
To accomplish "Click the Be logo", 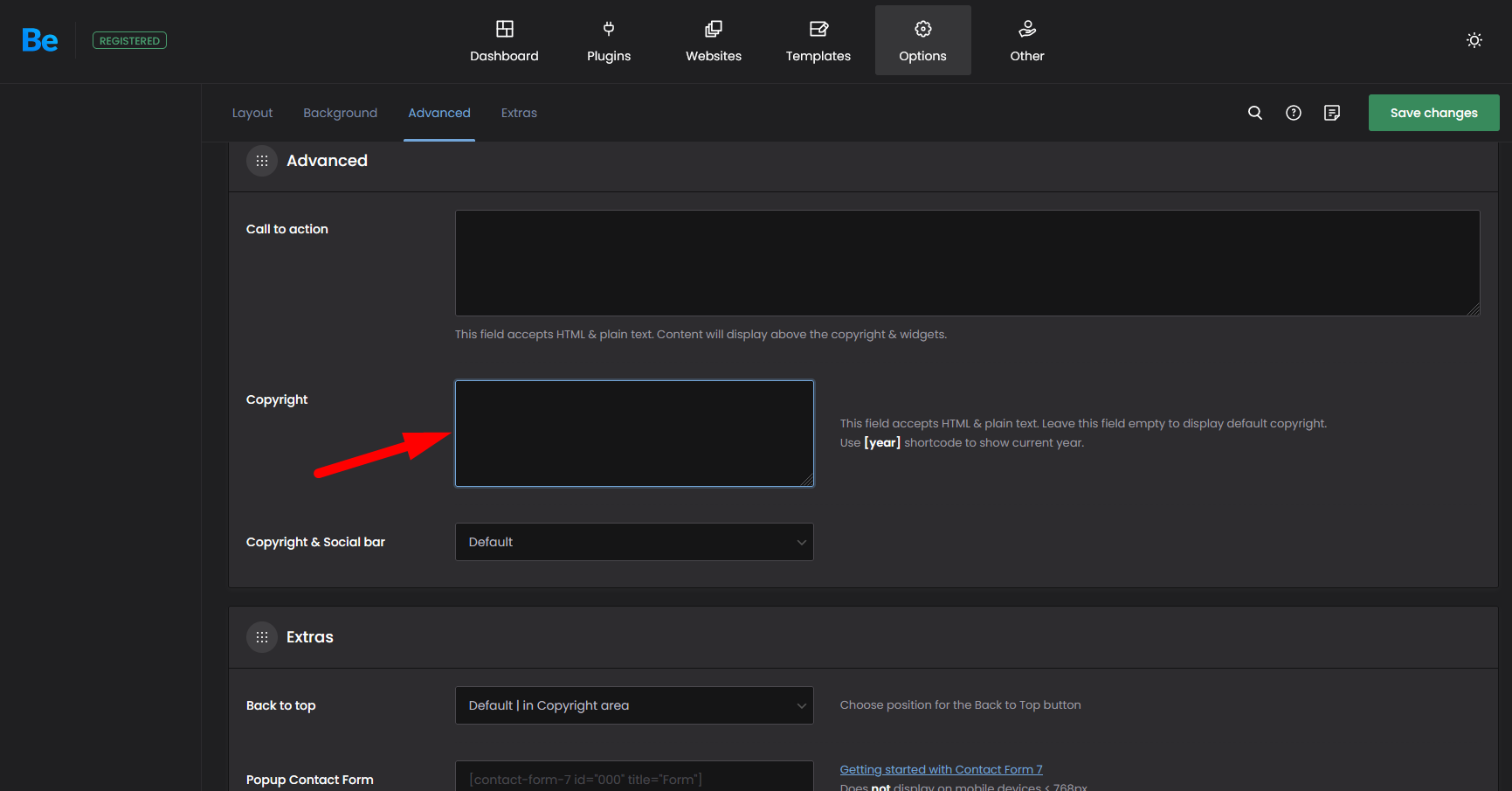I will click(40, 40).
